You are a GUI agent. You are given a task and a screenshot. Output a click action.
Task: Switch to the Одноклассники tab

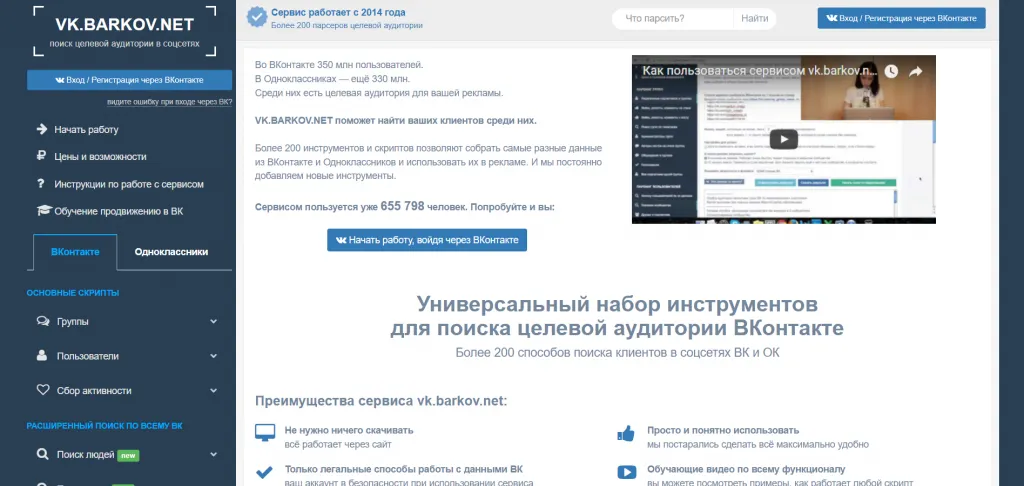171,251
